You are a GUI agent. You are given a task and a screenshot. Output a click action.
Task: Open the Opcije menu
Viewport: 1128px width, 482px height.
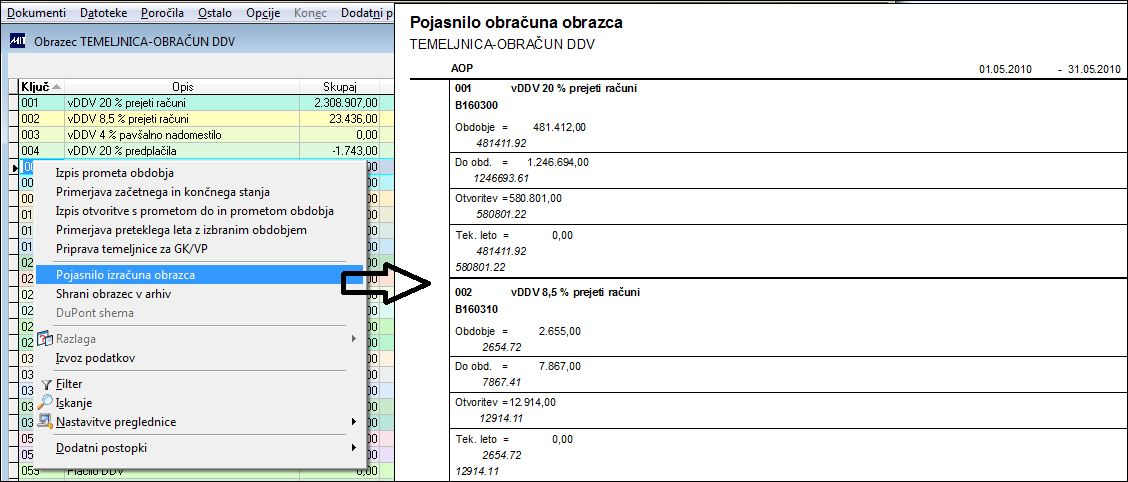tap(263, 13)
